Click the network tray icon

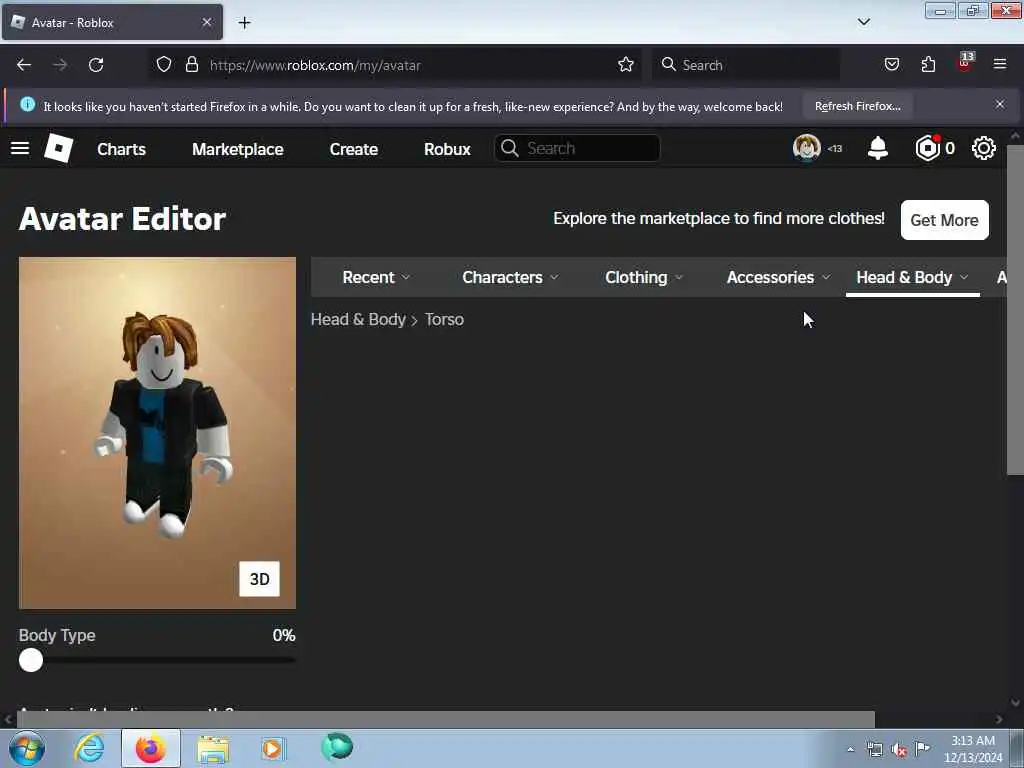tap(874, 750)
